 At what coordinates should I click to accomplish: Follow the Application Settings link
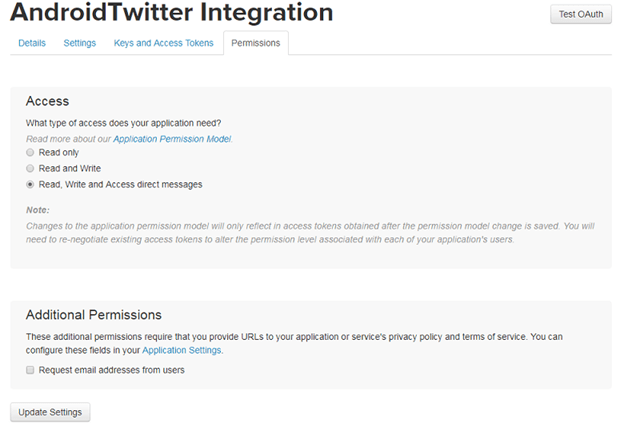pos(182,351)
